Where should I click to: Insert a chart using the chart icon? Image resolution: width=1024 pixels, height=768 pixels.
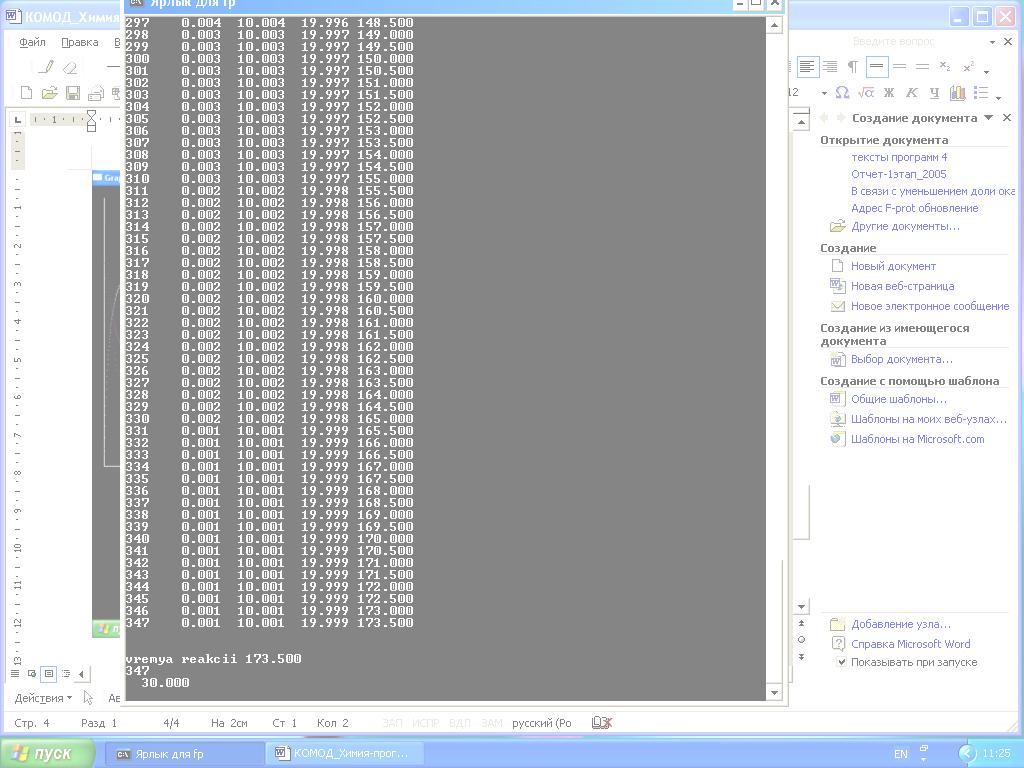pyautogui.click(x=957, y=93)
